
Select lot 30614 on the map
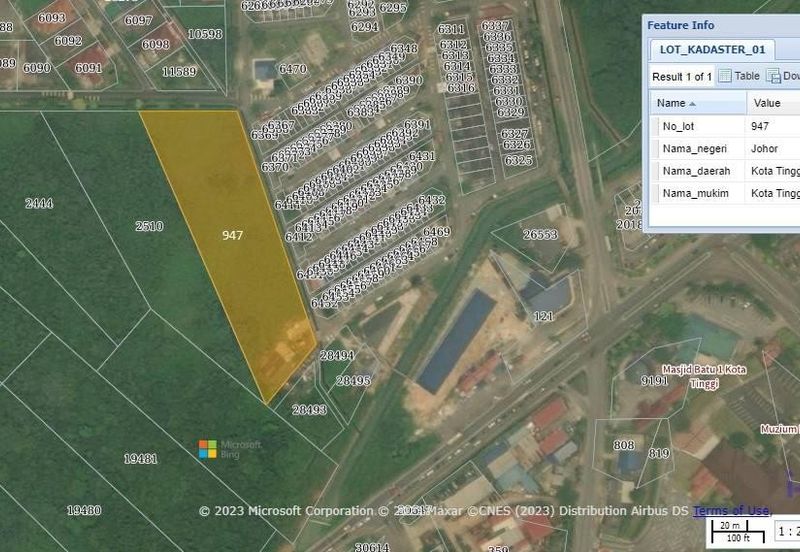372,547
